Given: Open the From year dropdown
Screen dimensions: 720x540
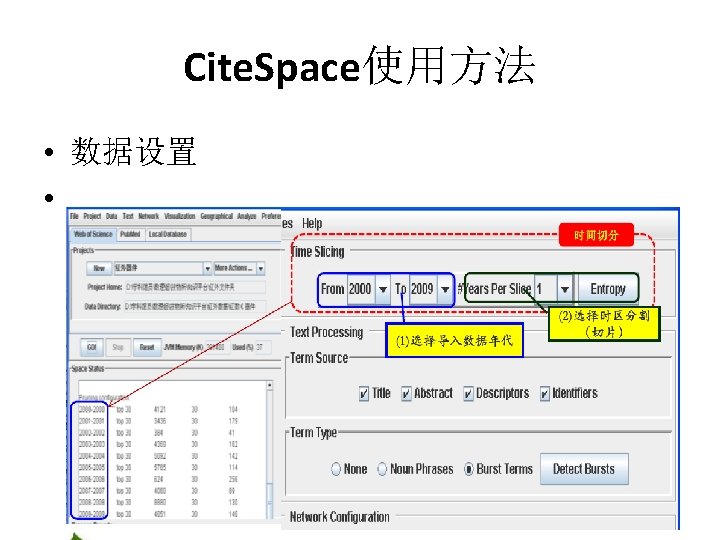Looking at the screenshot, I should [x=382, y=289].
